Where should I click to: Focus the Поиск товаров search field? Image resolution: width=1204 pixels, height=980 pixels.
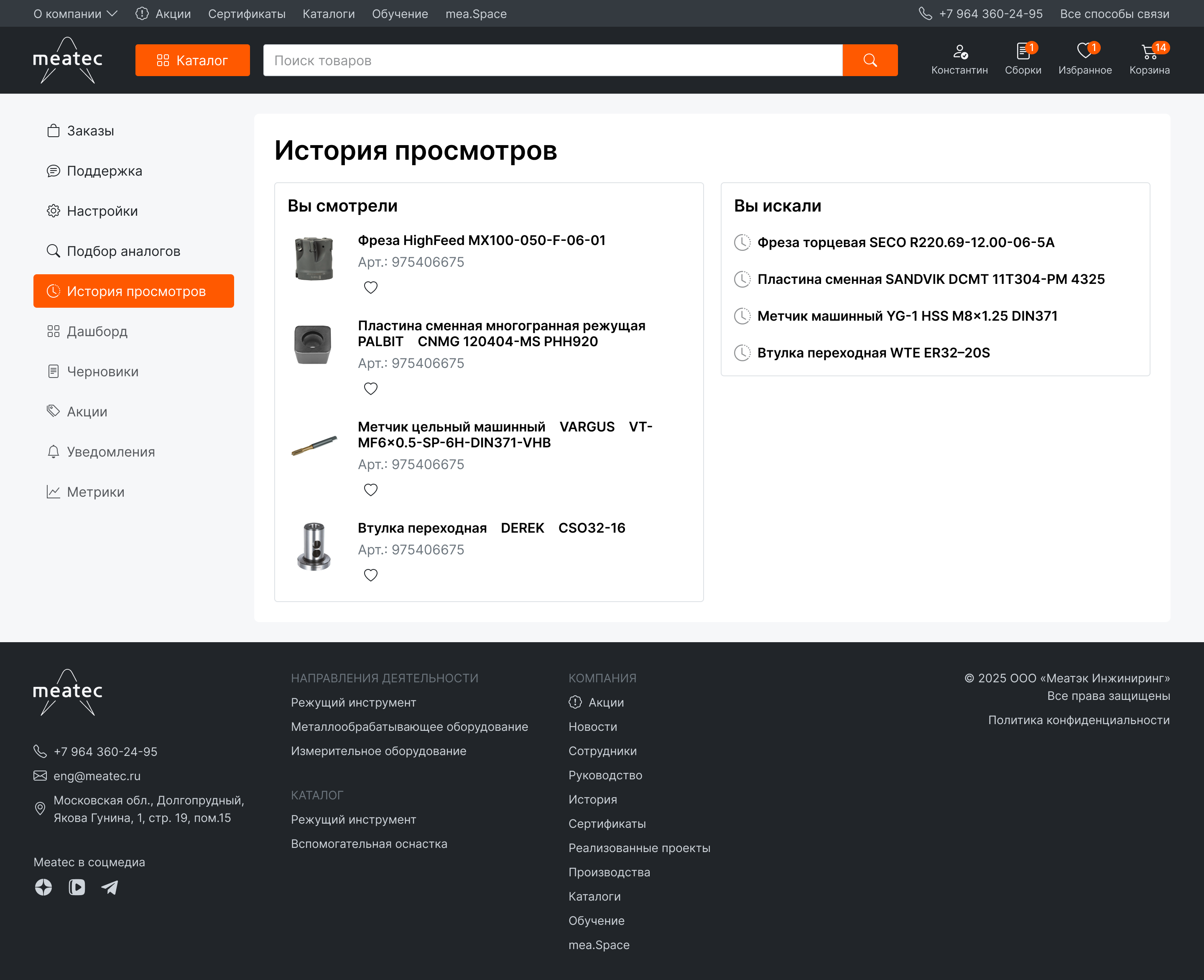point(552,60)
